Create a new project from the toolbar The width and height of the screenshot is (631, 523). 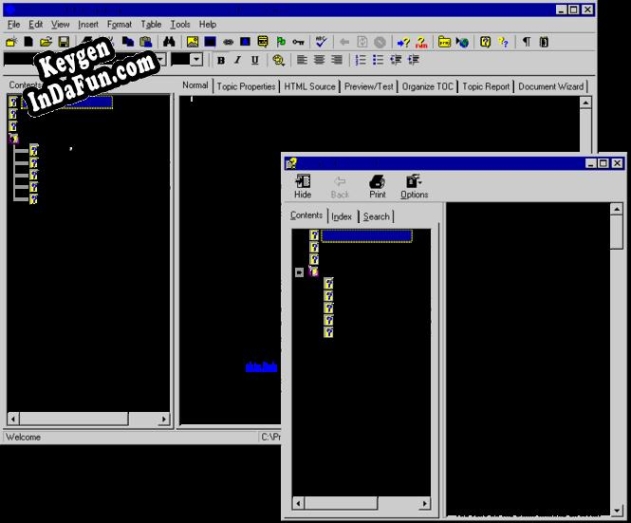point(12,42)
